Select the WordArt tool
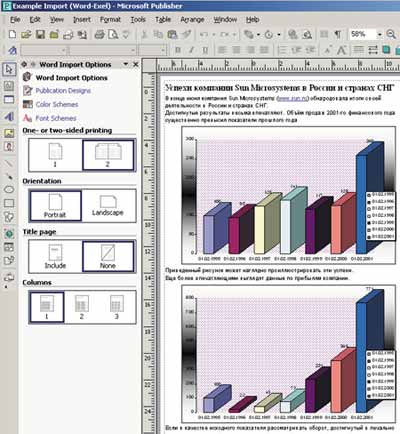 coord(9,116)
